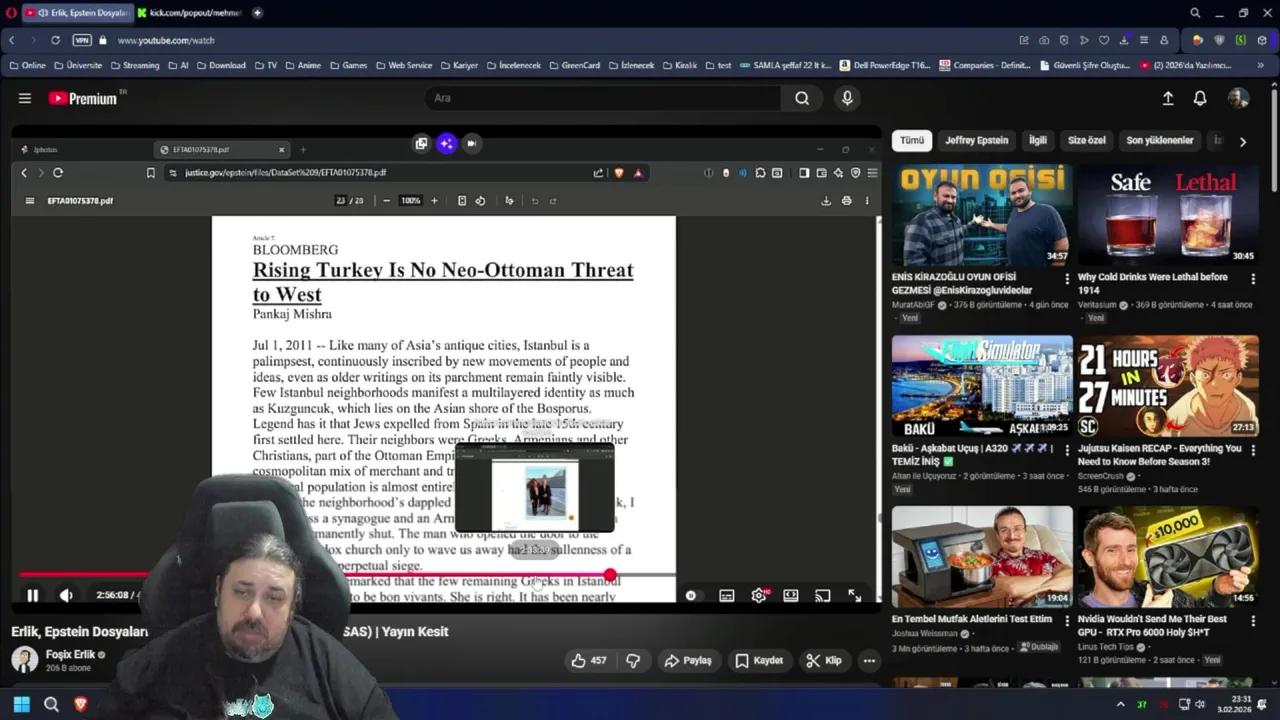Open ENİS KİRAZOĞLU OYUN OFİSİ video thumbnail
Image resolution: width=1280 pixels, height=720 pixels.
pos(982,215)
